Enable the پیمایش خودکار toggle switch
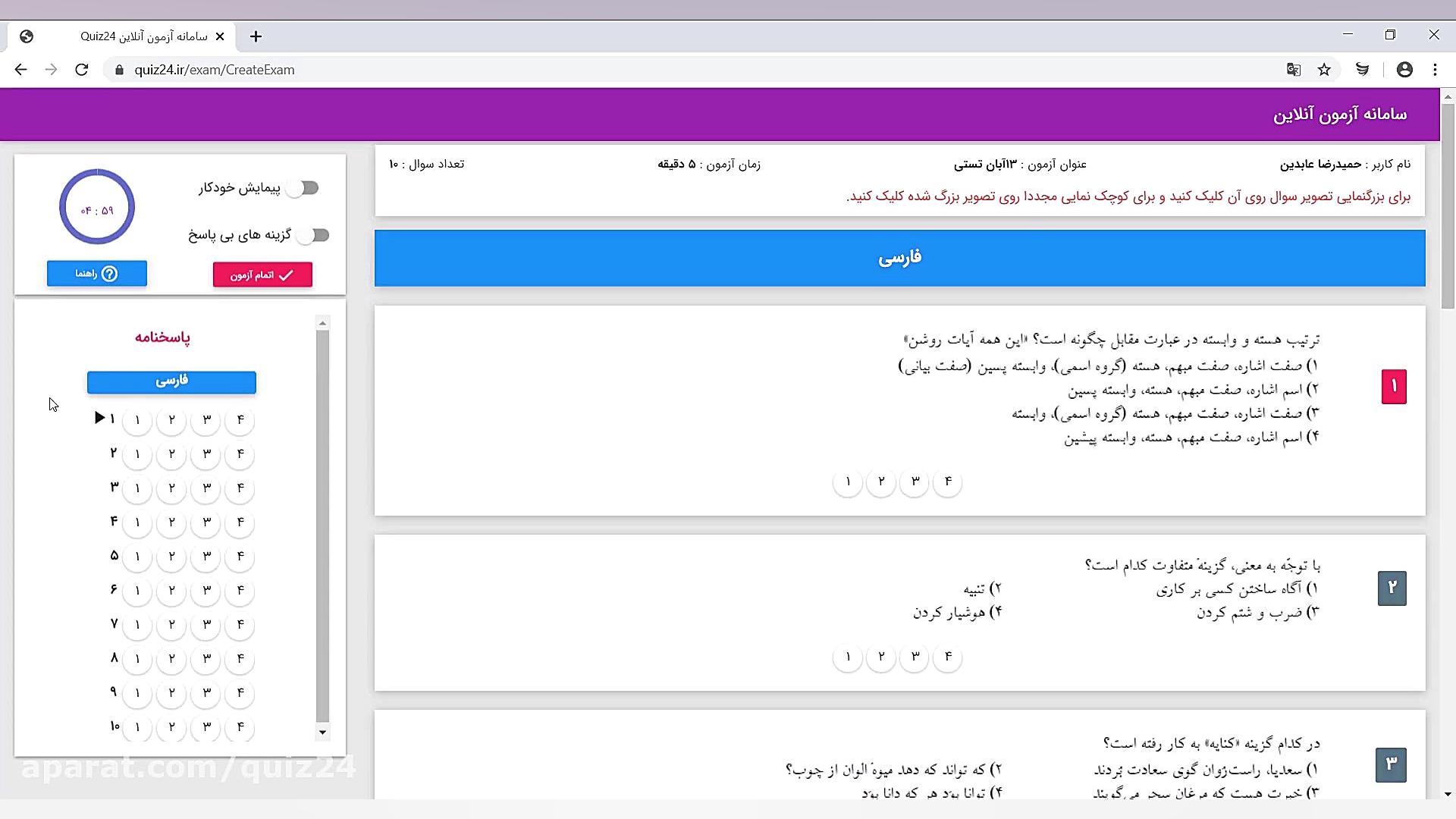The height and width of the screenshot is (819, 1456). coord(303,188)
